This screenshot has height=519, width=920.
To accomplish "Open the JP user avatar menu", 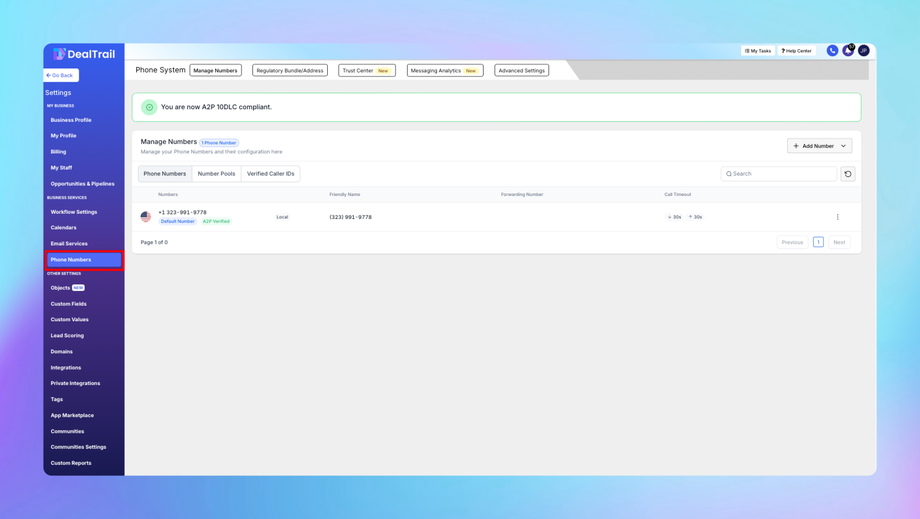I will coord(863,51).
